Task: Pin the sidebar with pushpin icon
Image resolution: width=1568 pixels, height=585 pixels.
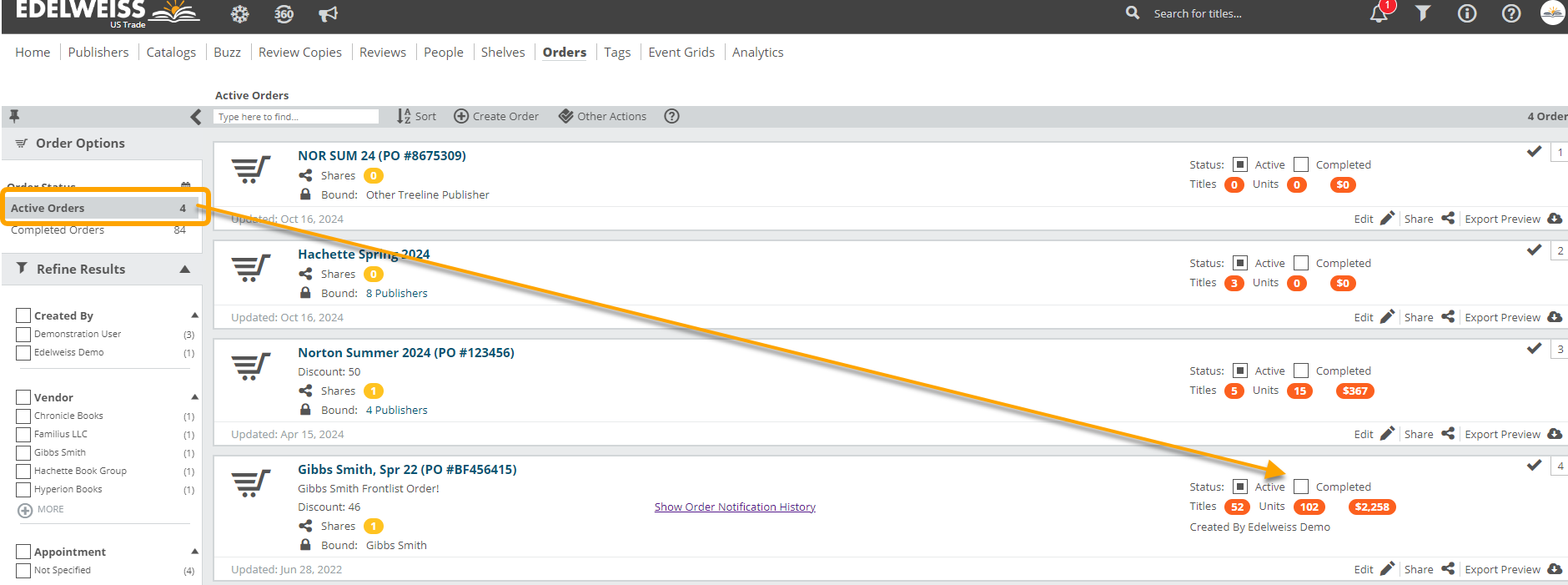Action: [14, 116]
